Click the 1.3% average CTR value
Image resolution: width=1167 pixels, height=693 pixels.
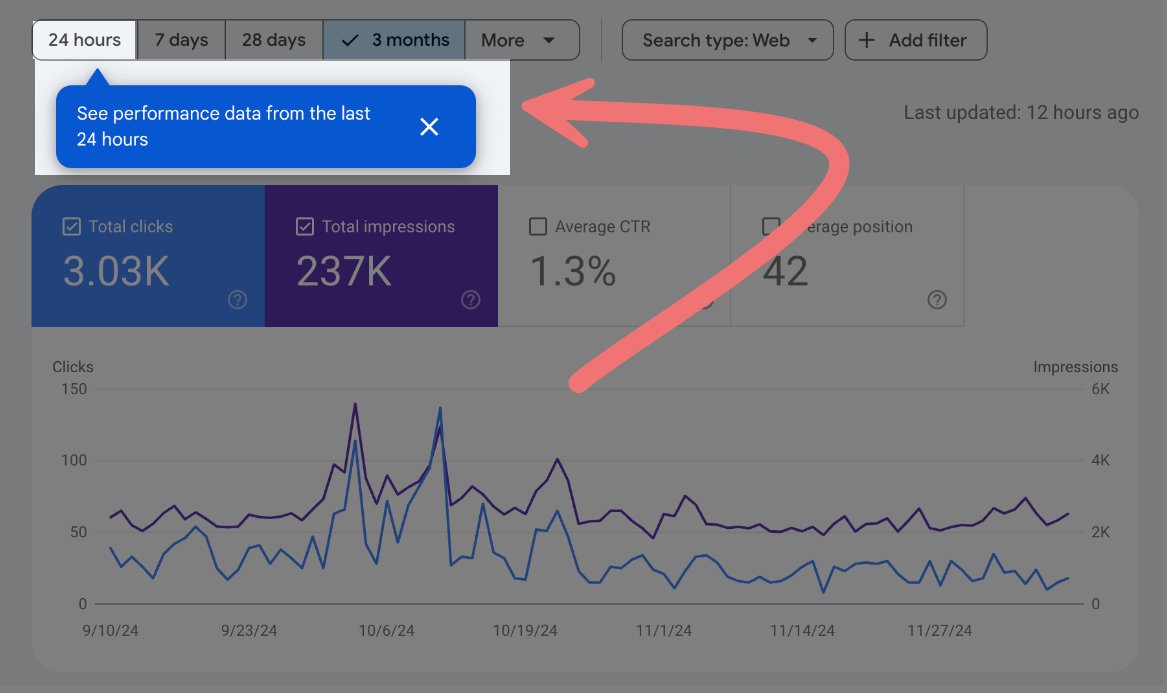(x=572, y=271)
